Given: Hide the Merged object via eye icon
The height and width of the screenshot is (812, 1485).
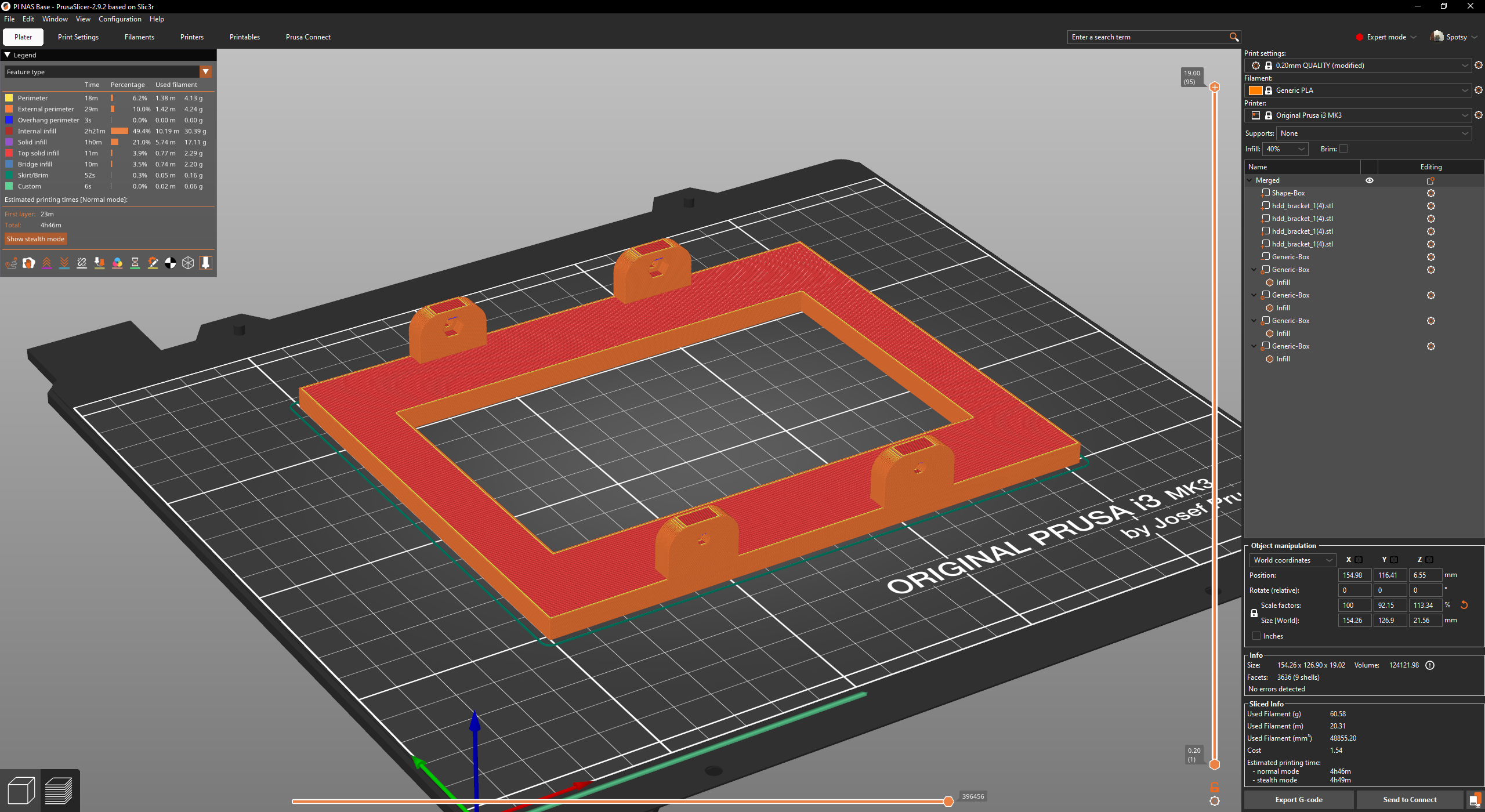Looking at the screenshot, I should tap(1370, 180).
